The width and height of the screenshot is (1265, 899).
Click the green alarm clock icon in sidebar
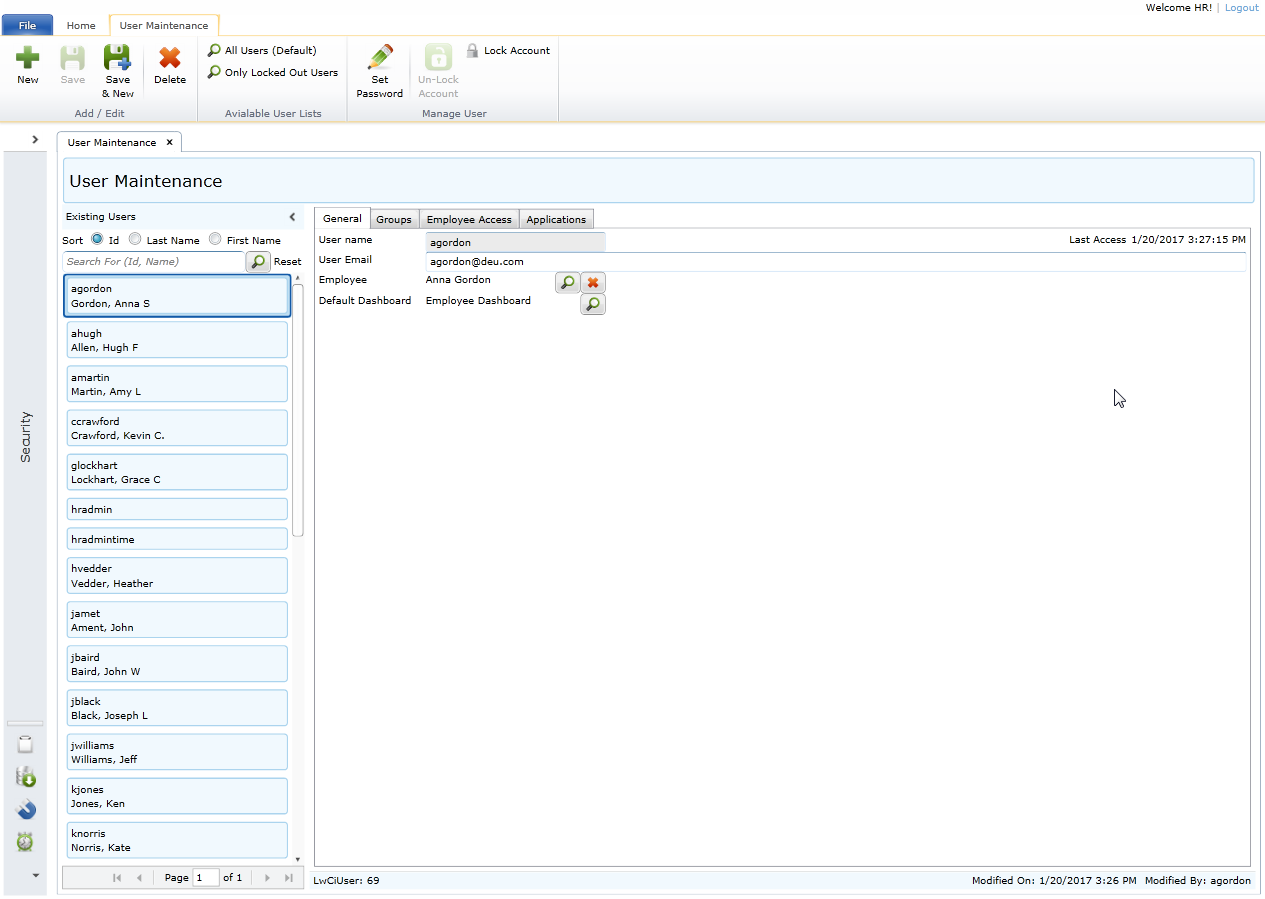click(x=25, y=842)
